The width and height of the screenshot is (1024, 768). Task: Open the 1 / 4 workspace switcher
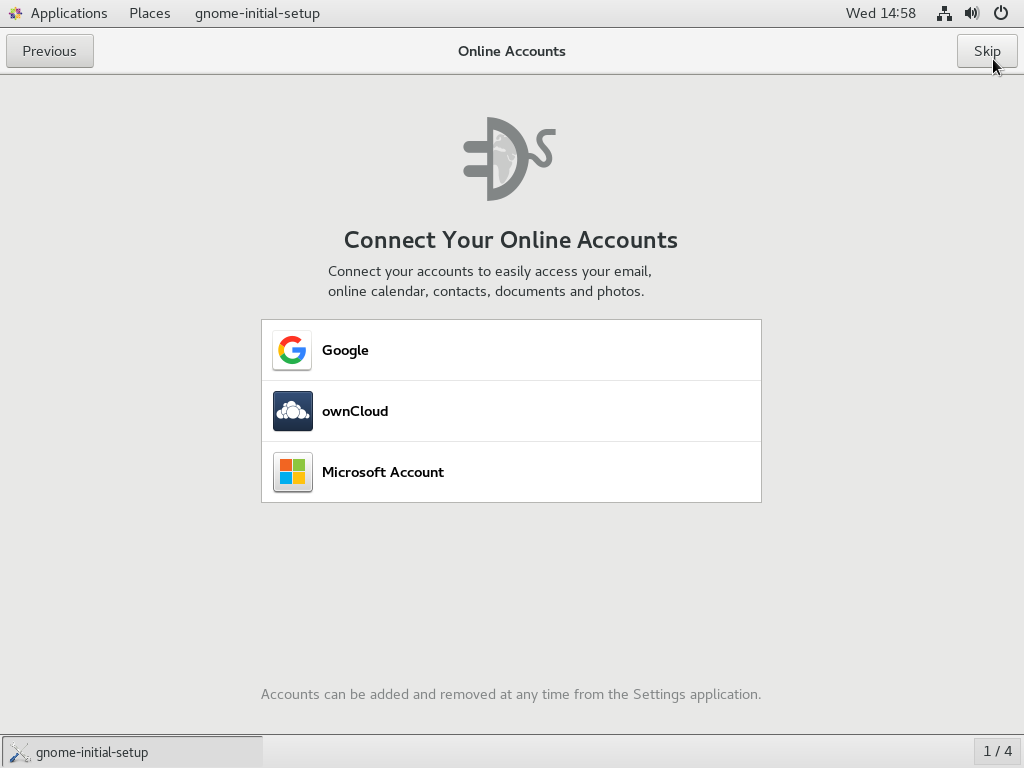997,752
